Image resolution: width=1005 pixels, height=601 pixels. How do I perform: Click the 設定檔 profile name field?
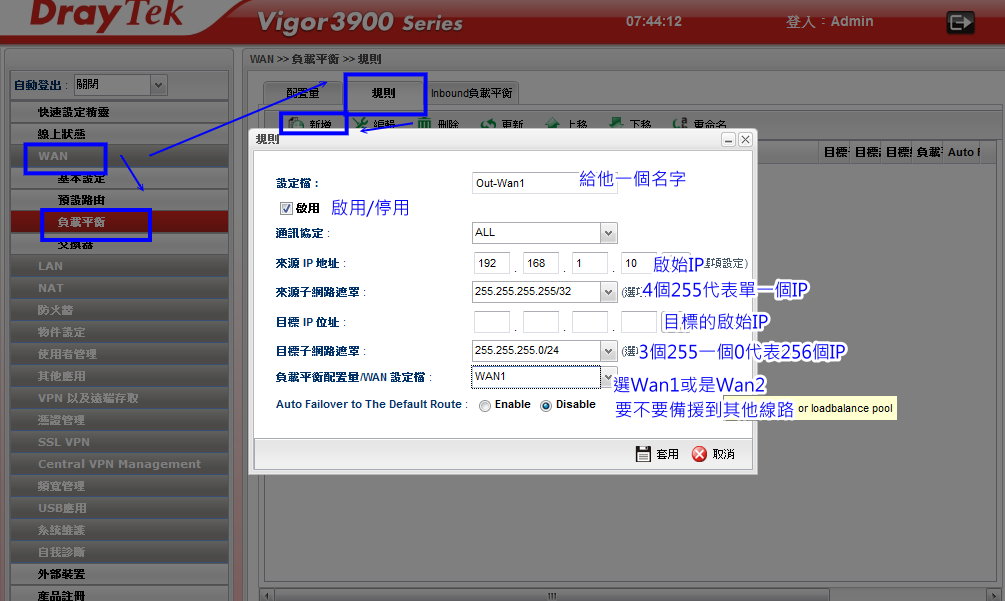click(544, 183)
